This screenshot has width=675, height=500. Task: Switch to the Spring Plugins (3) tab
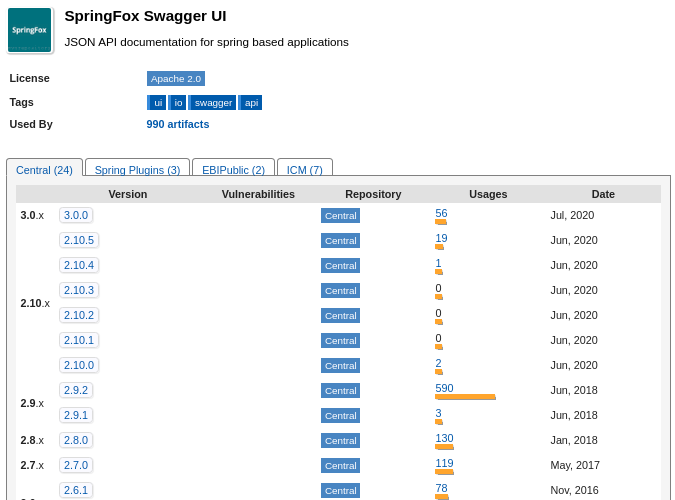coord(137,170)
